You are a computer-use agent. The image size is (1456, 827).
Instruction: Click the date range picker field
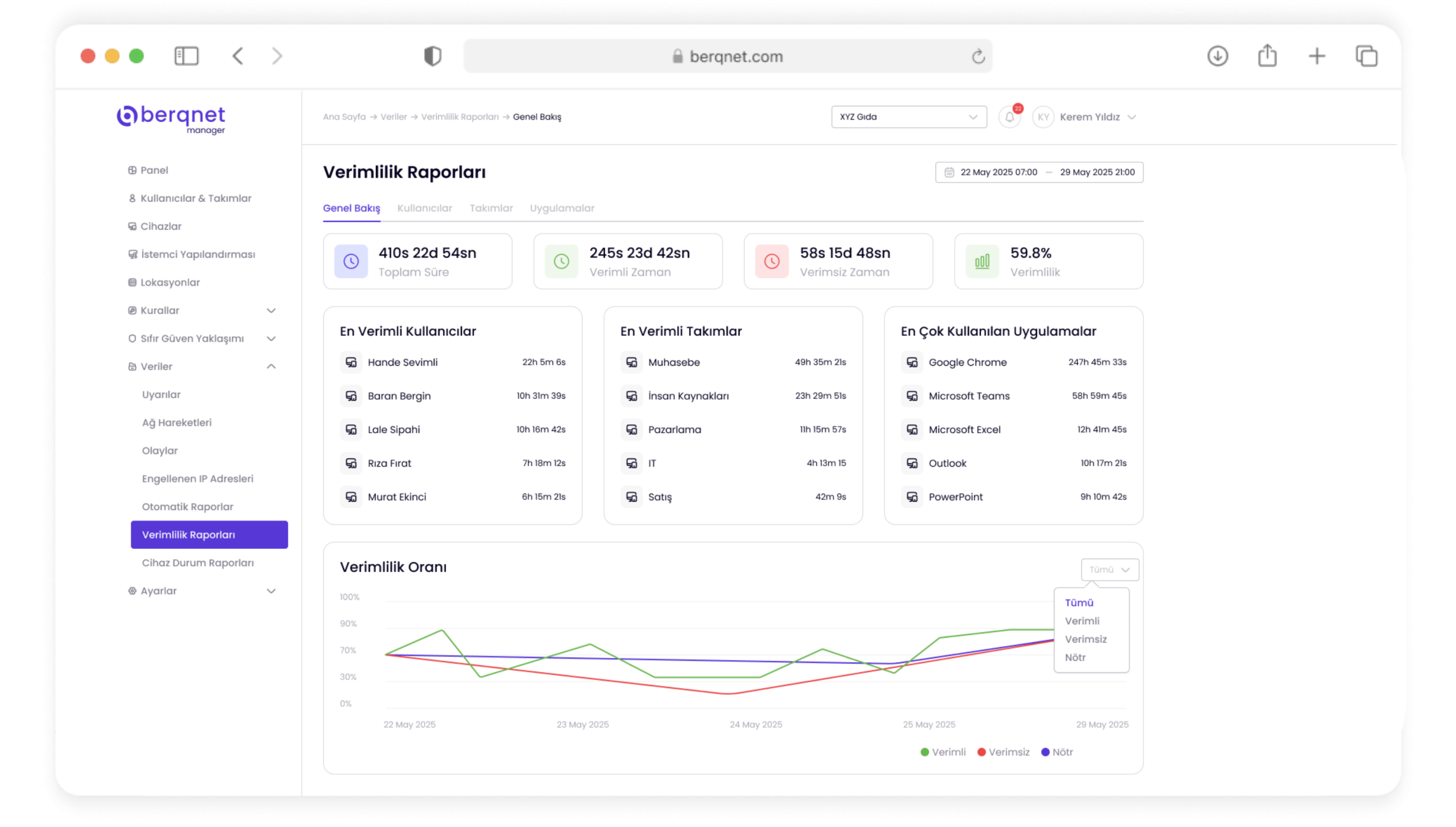pyautogui.click(x=1039, y=172)
